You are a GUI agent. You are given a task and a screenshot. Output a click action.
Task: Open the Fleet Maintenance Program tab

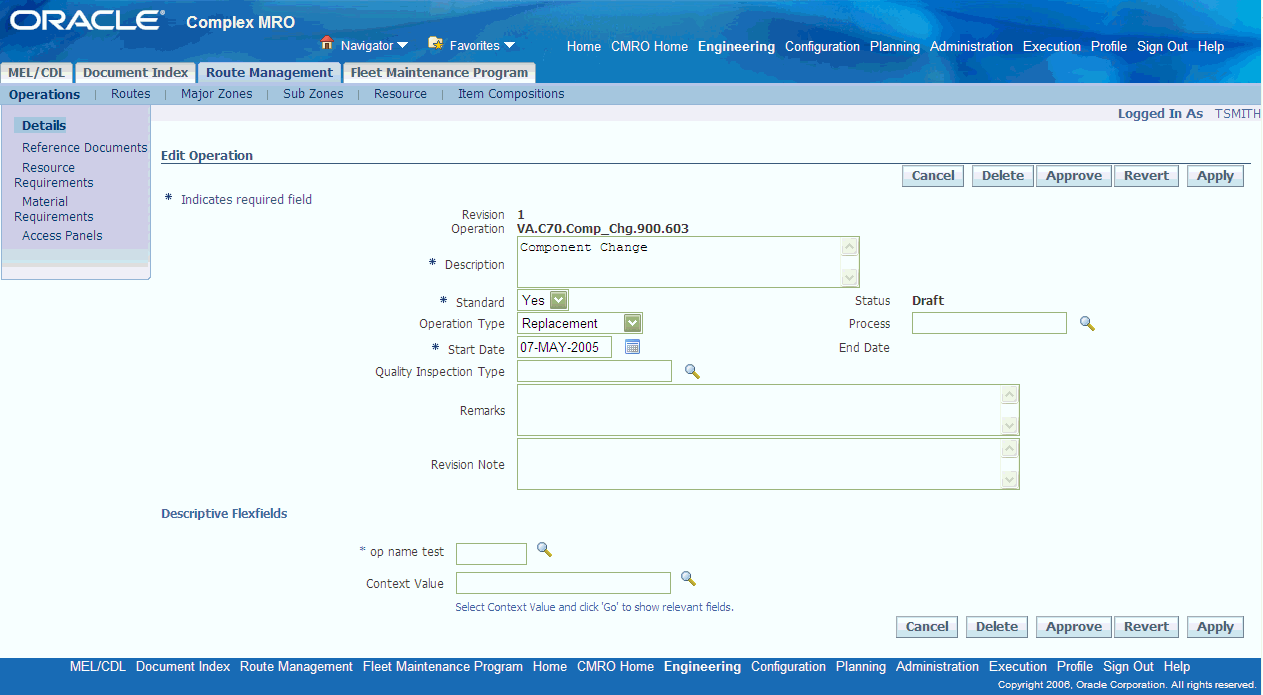click(439, 73)
